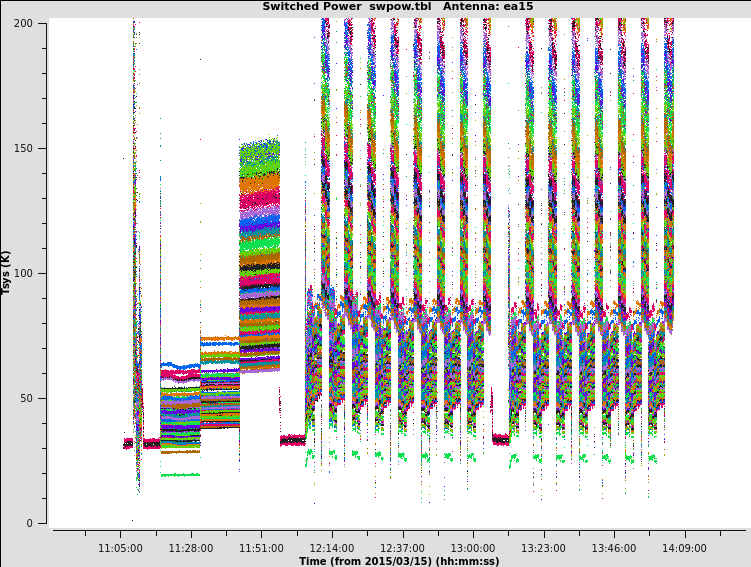The image size is (751, 567).
Task: Click the 12:37:00 x-axis tick label
Action: 402,548
